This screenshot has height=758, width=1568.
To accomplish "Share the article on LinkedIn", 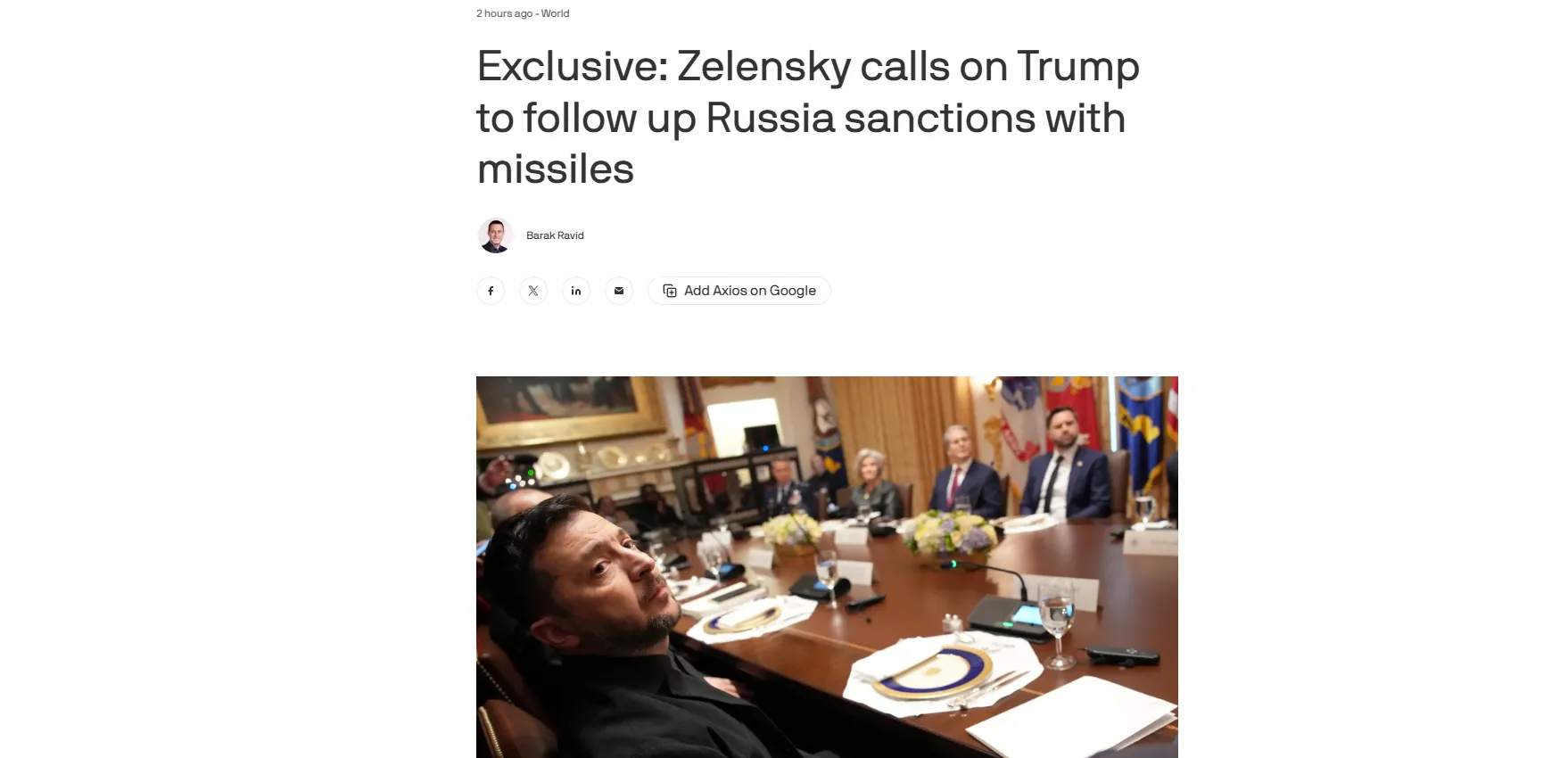I will click(x=576, y=291).
